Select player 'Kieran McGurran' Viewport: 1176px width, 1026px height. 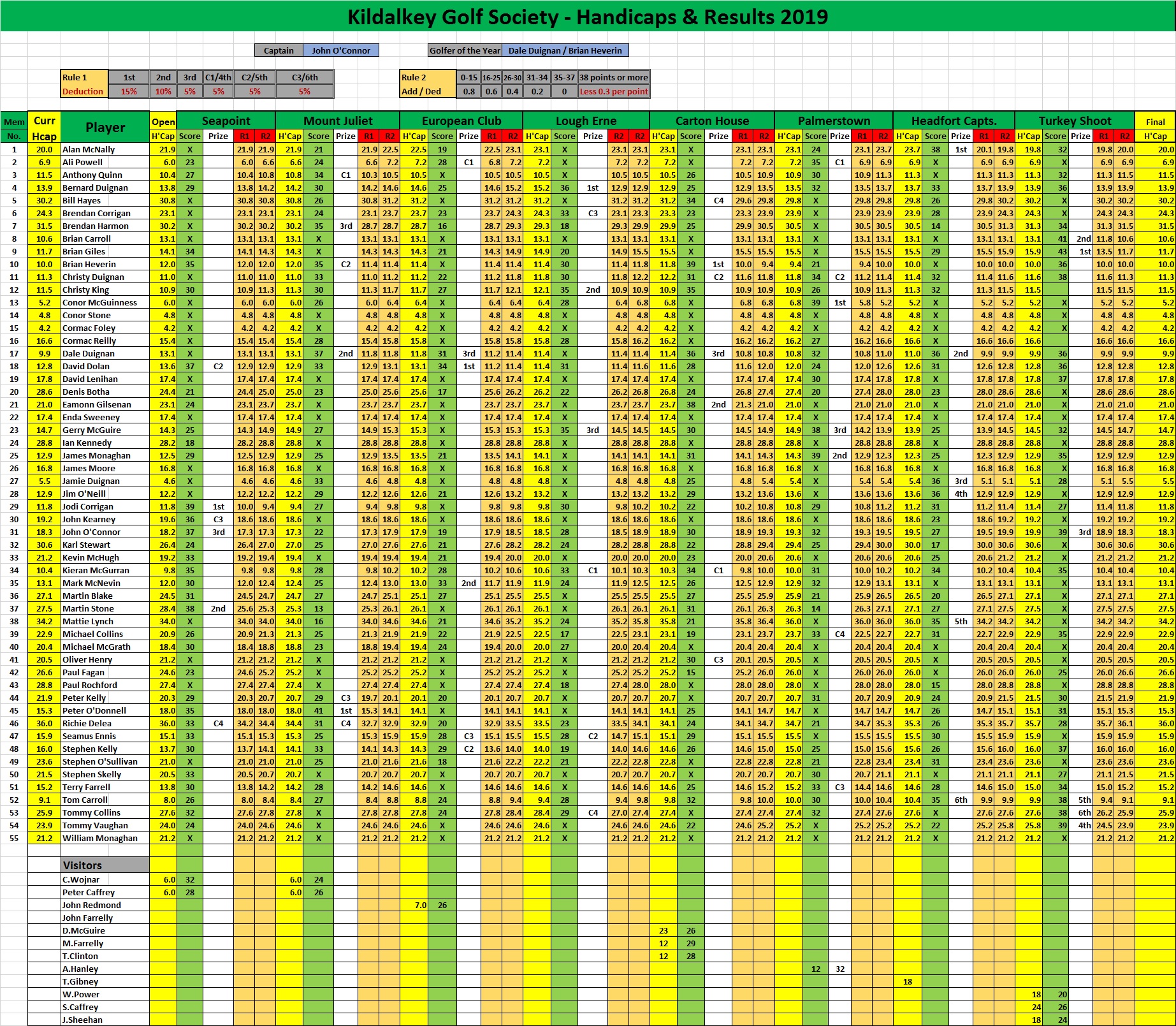(105, 570)
